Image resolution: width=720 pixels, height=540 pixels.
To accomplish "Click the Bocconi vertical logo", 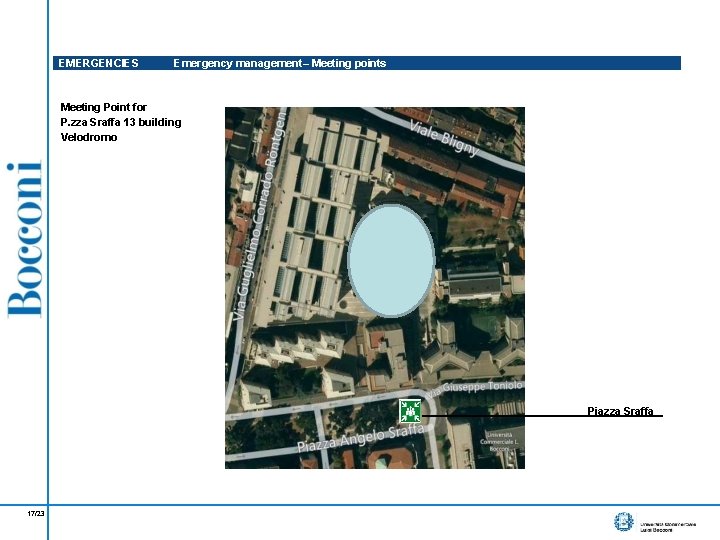I will pyautogui.click(x=24, y=240).
